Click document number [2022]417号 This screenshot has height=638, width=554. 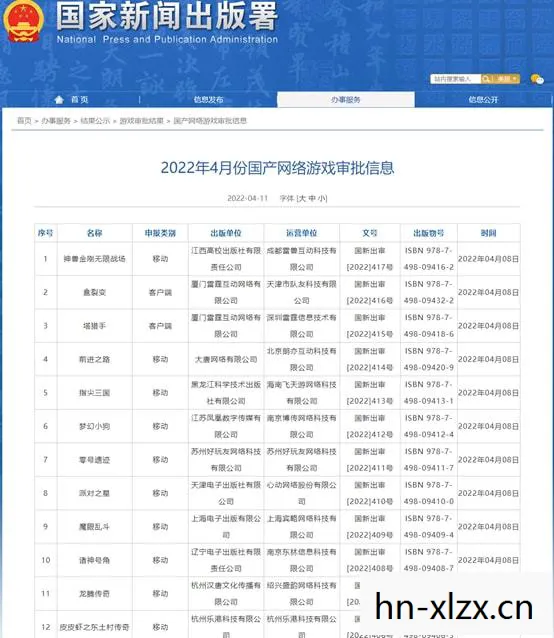[x=370, y=267]
